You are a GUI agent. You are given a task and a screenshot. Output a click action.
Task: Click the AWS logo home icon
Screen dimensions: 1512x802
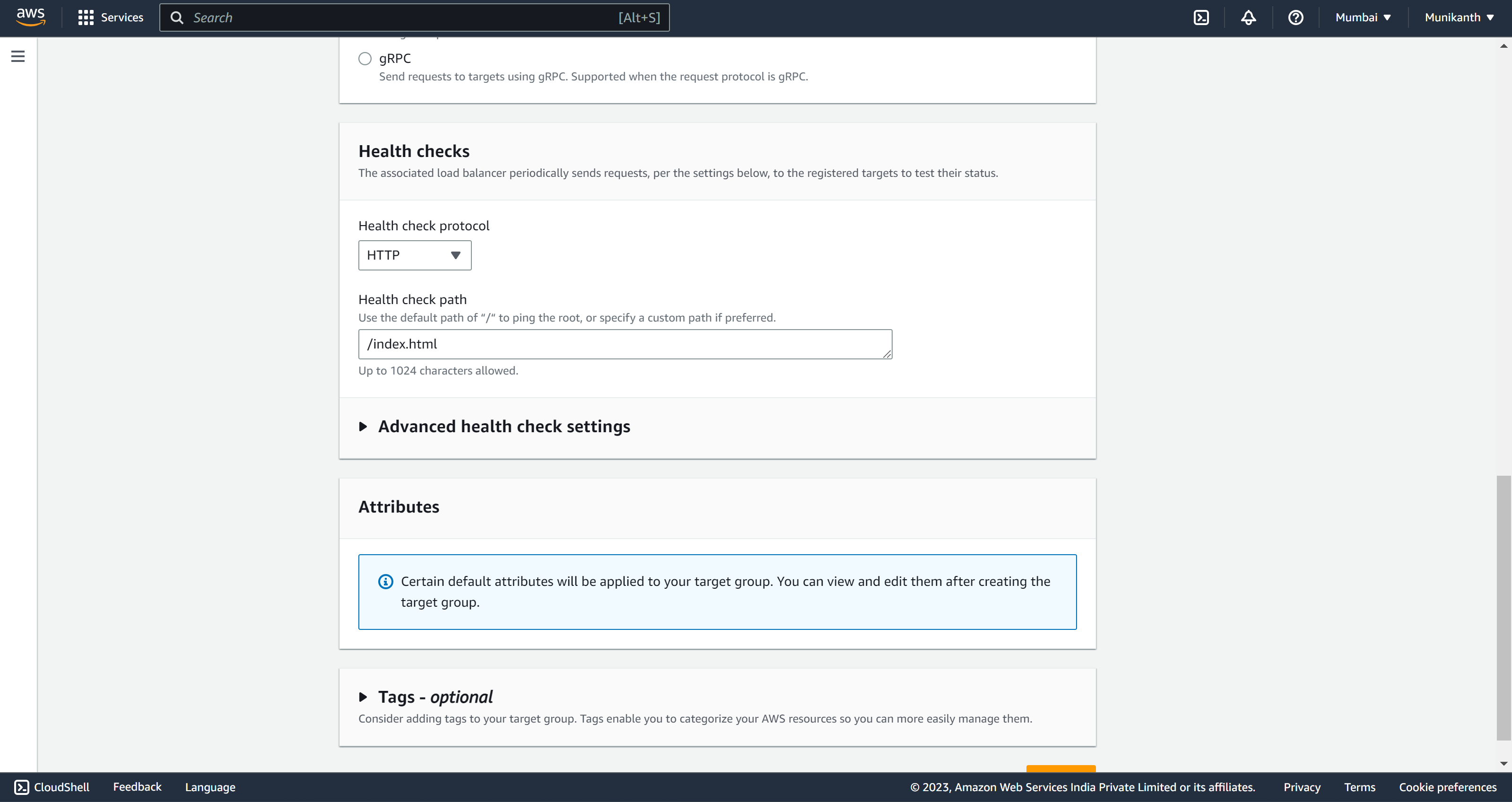coord(31,17)
